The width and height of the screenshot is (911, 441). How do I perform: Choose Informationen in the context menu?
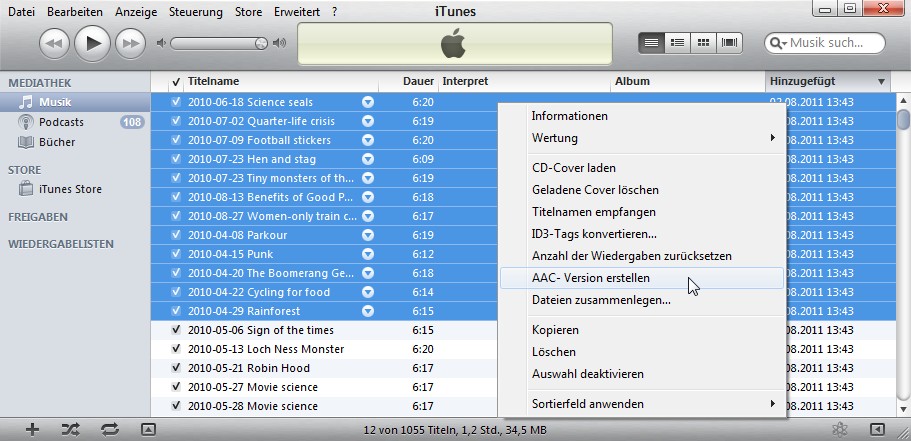tap(642, 116)
